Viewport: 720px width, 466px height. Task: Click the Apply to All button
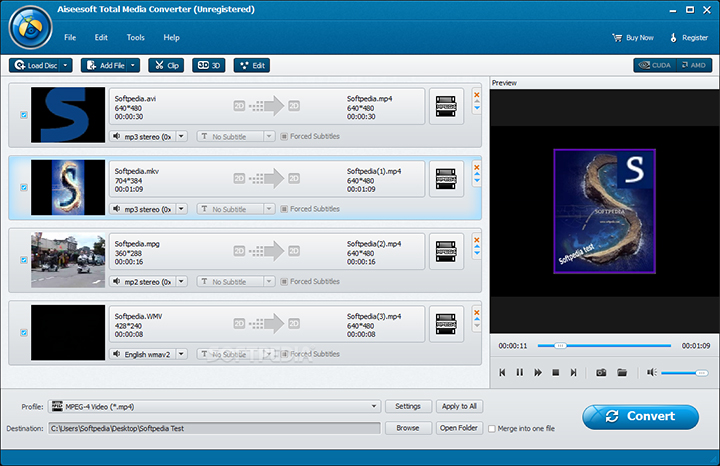(x=459, y=406)
